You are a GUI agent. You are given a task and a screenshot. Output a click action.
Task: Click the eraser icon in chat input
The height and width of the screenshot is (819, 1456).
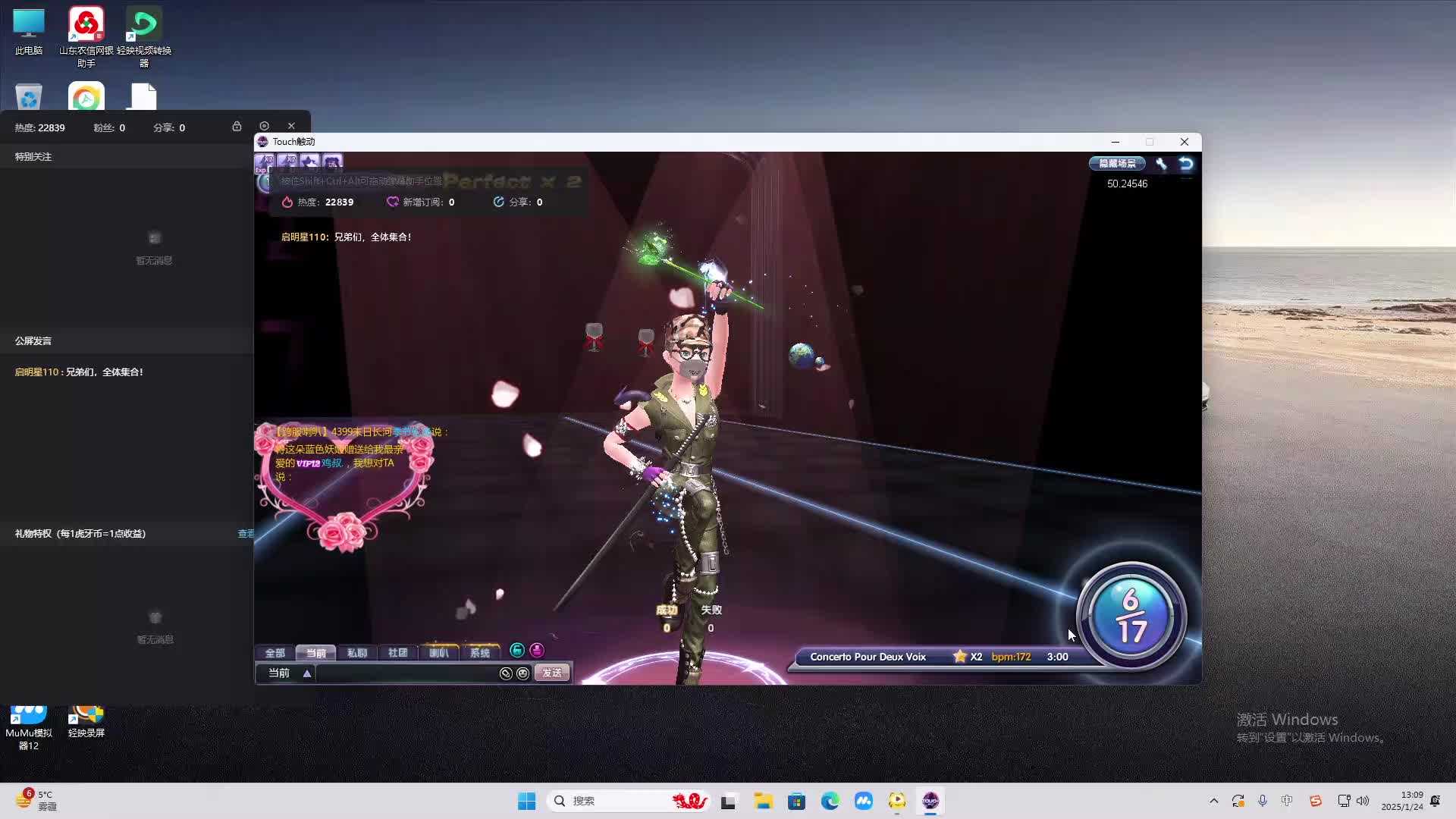[x=506, y=673]
